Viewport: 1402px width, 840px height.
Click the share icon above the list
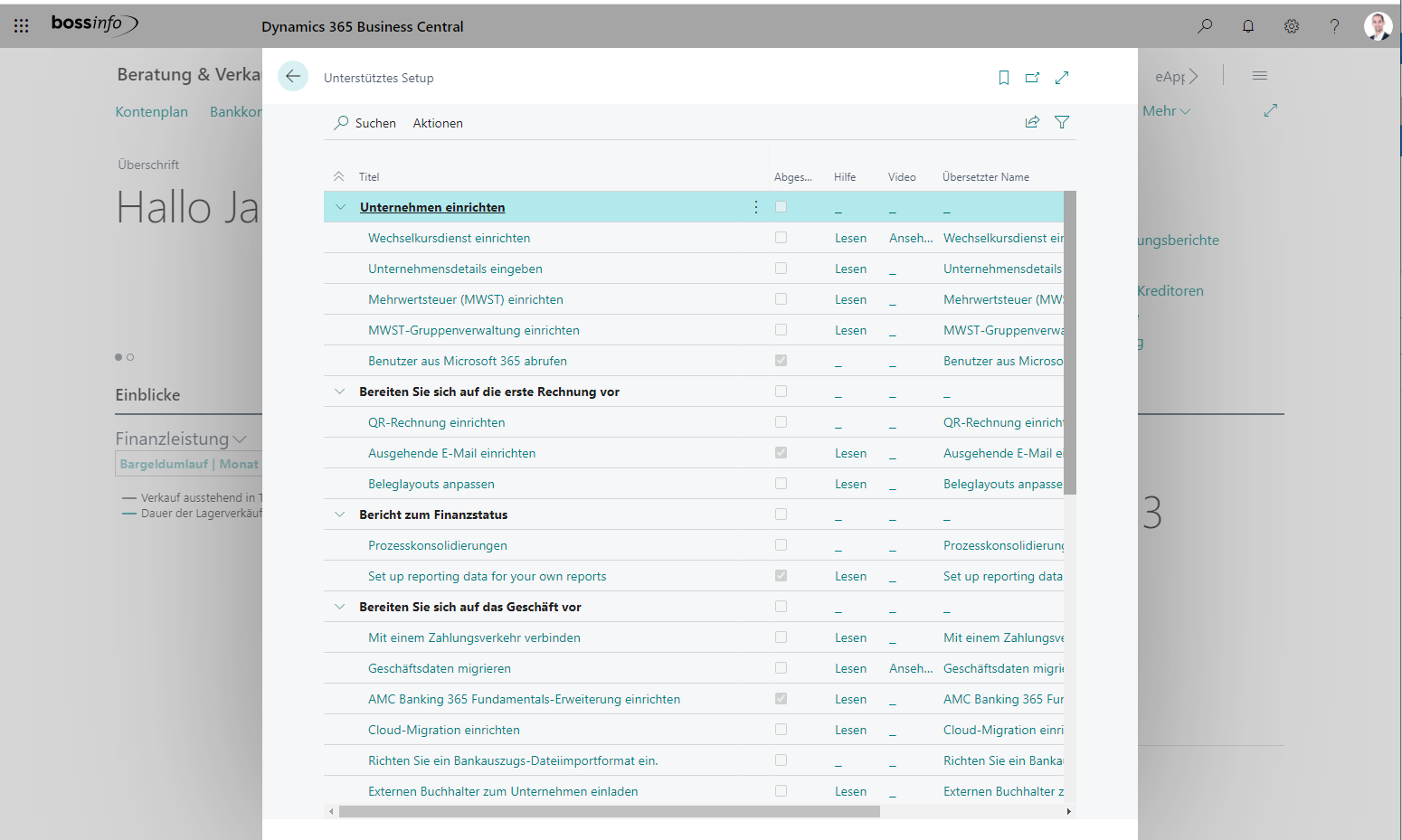[x=1032, y=121]
